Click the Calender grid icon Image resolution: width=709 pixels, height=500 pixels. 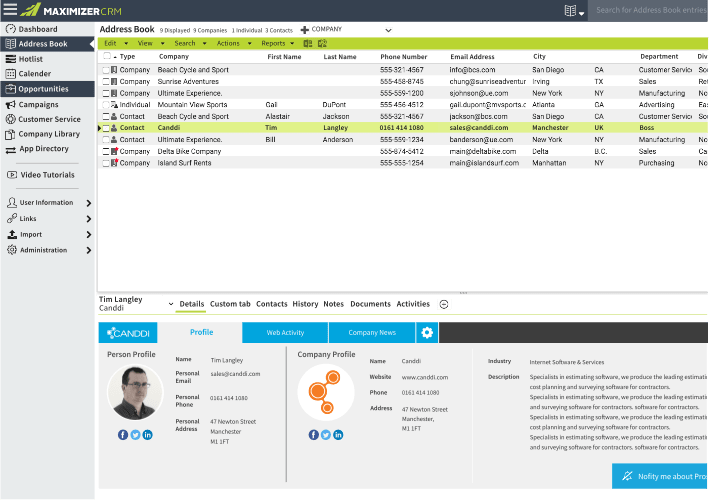click(10, 74)
